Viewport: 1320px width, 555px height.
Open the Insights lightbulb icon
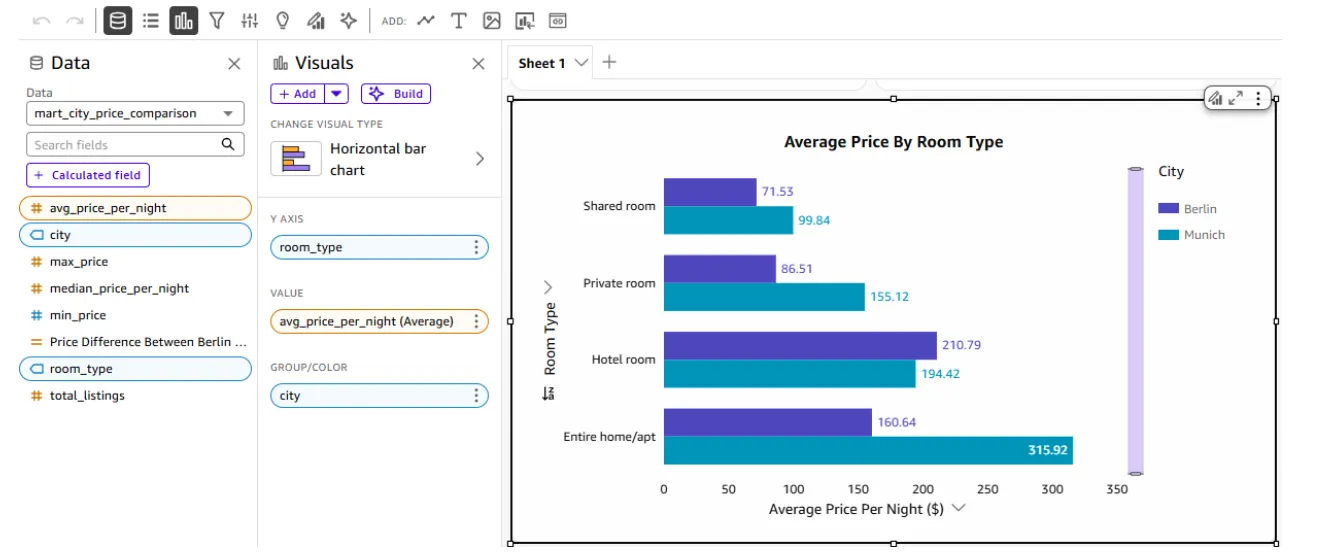pyautogui.click(x=283, y=20)
